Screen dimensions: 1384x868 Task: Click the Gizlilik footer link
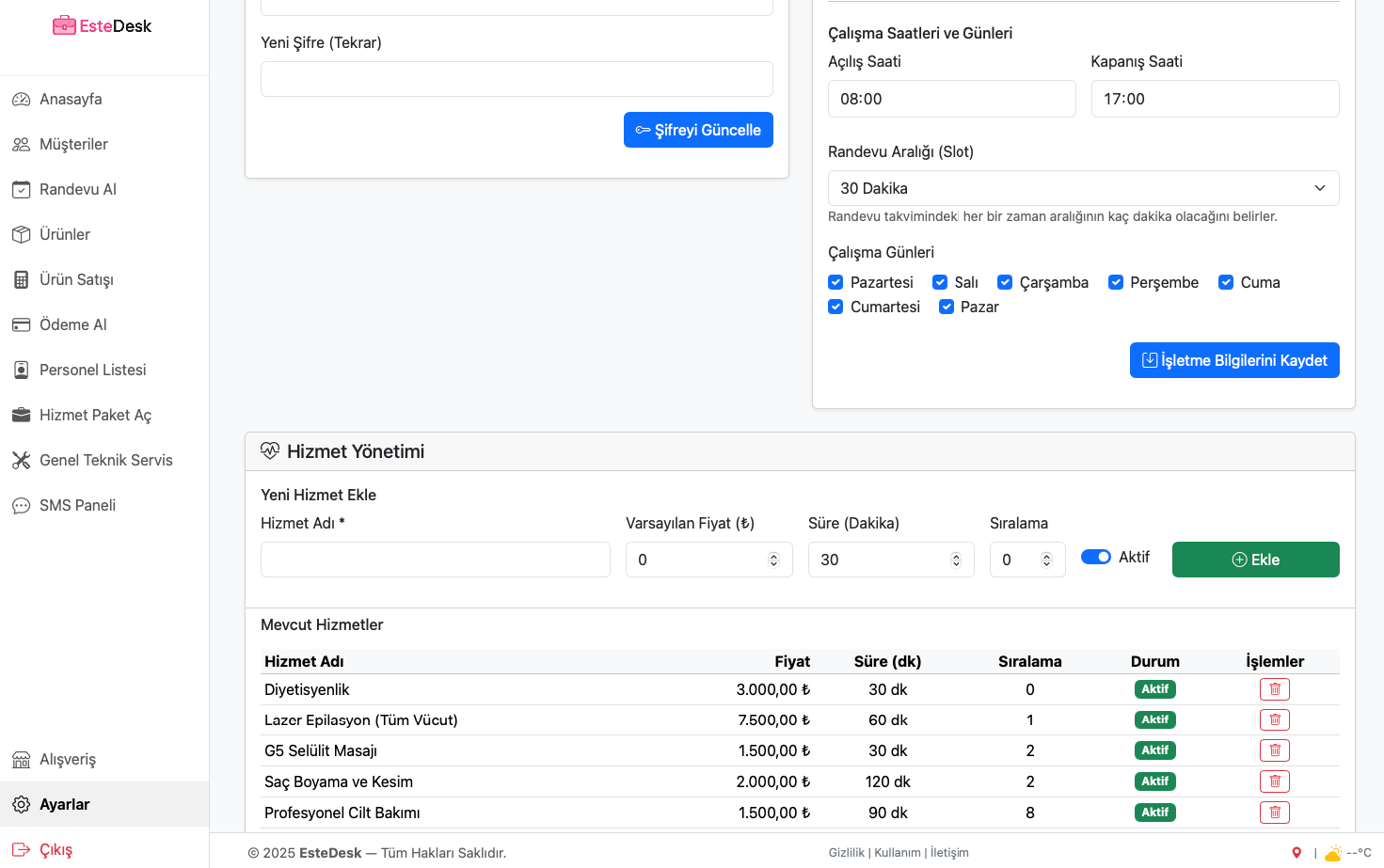tap(846, 853)
